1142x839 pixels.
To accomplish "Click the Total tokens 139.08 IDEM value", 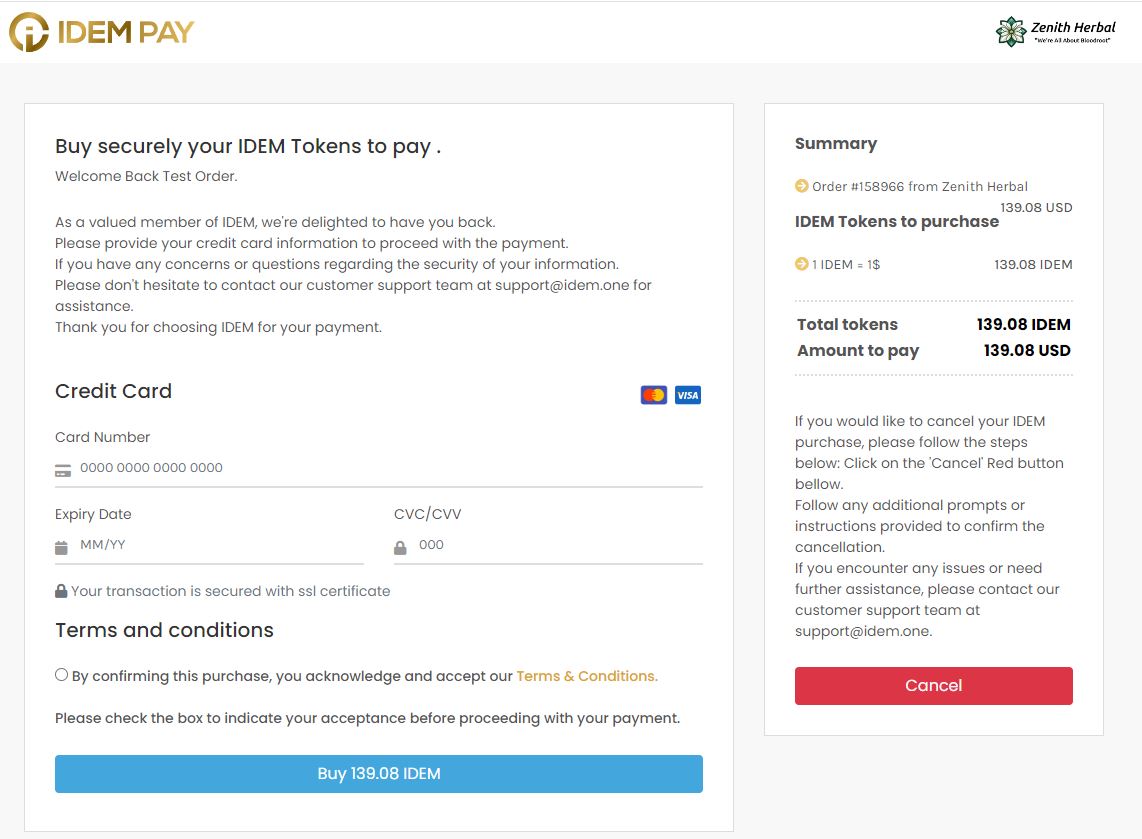I will 1023,324.
